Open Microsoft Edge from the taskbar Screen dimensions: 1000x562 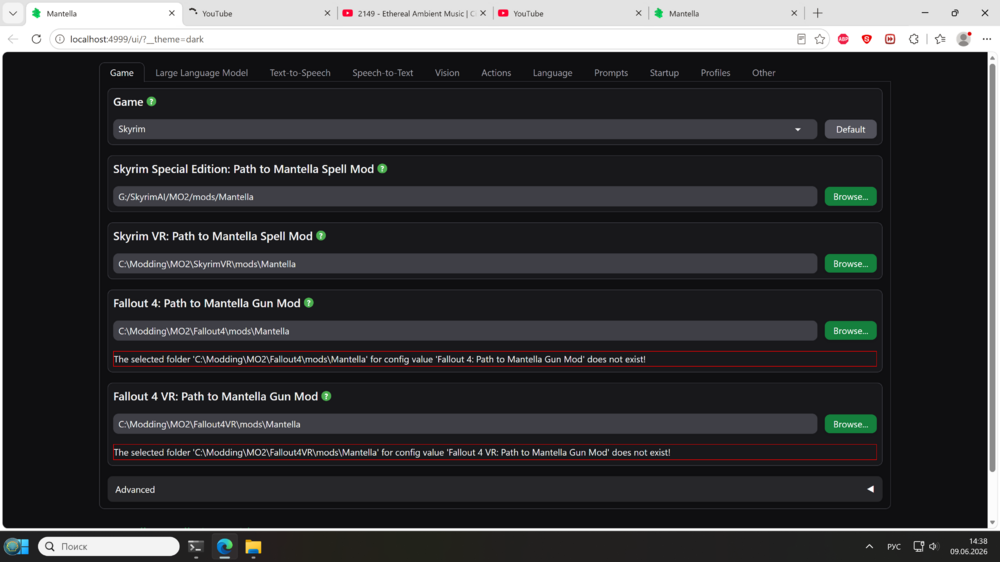pyautogui.click(x=224, y=547)
